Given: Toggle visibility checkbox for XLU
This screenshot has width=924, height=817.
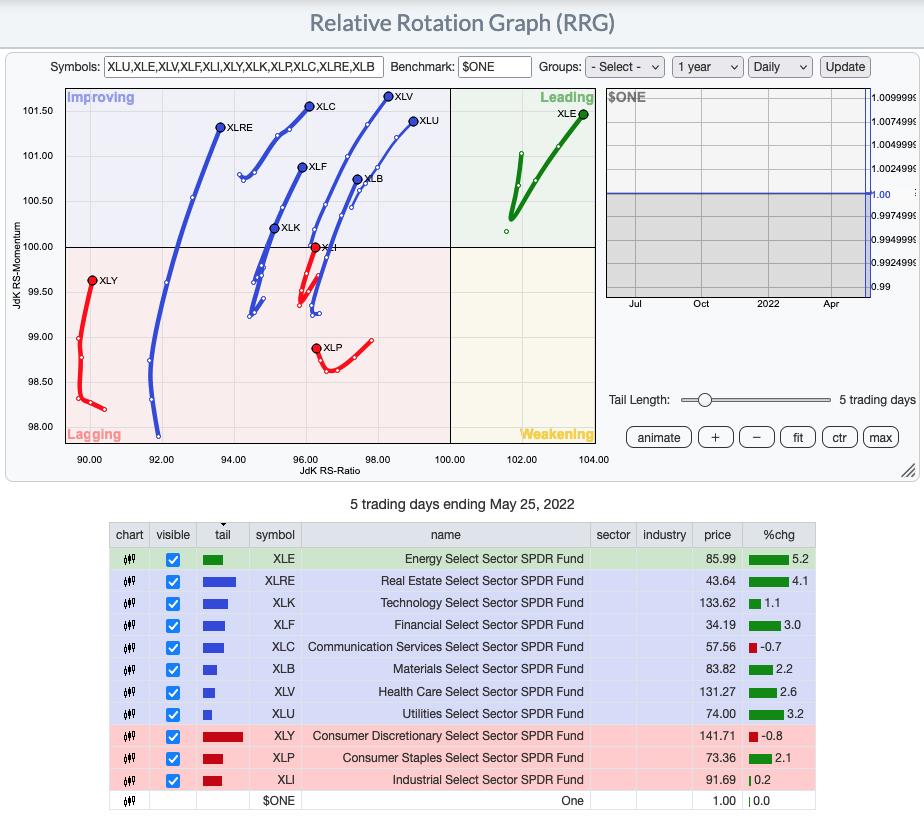Looking at the screenshot, I should coord(173,714).
